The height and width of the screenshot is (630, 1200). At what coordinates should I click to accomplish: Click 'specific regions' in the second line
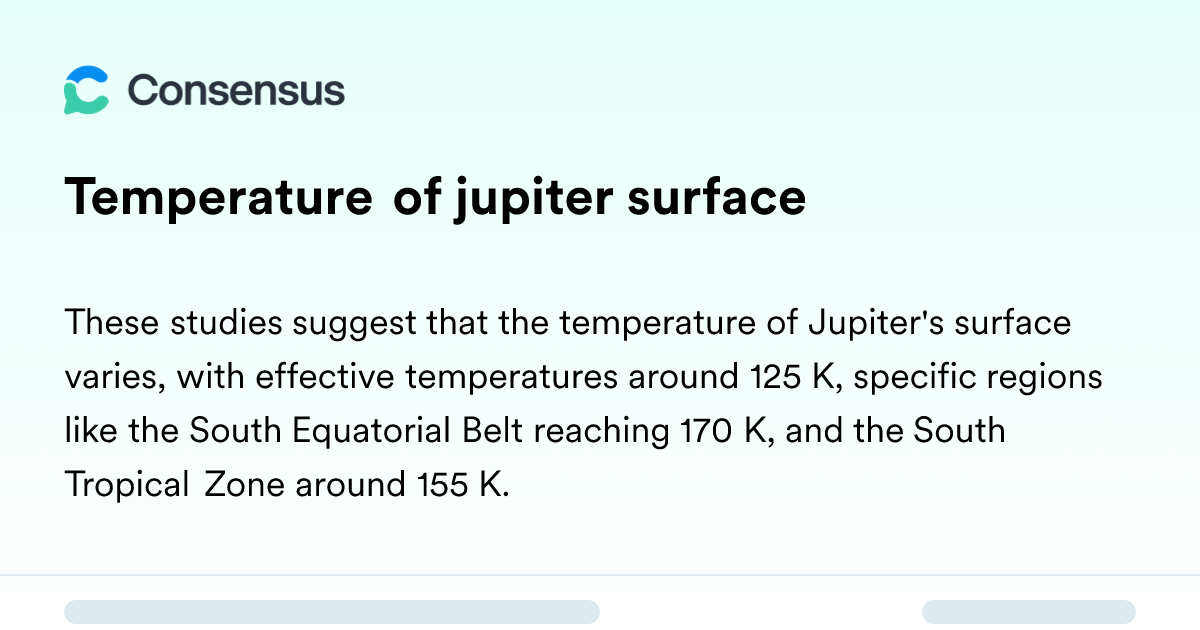pos(979,377)
